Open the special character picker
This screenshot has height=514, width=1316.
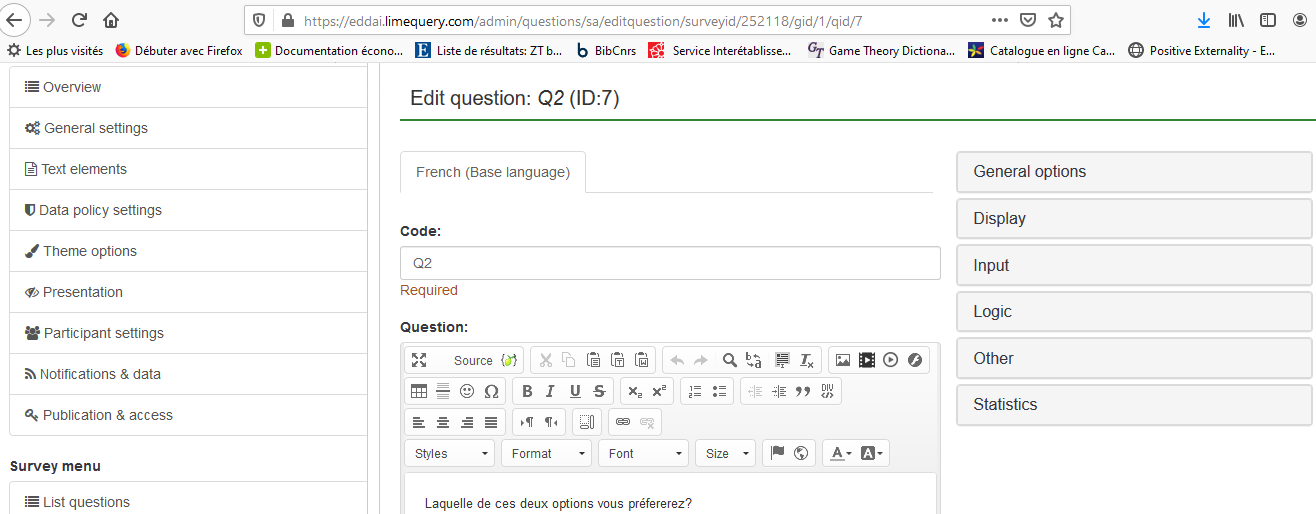point(491,391)
